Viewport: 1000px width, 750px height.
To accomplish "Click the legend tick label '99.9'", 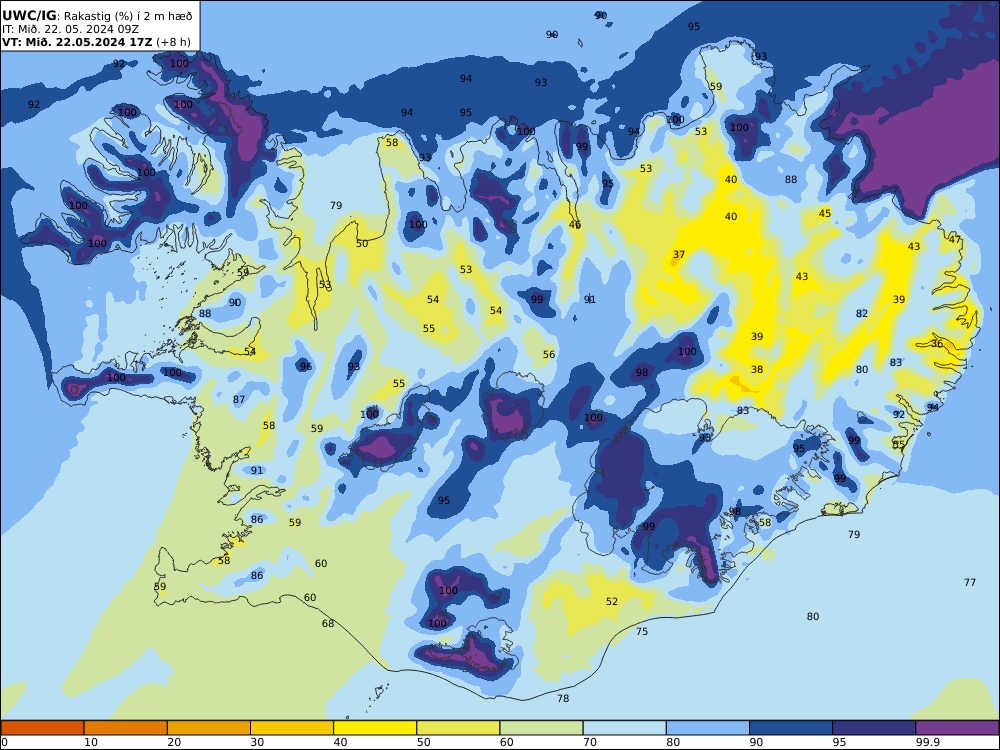I will (928, 742).
